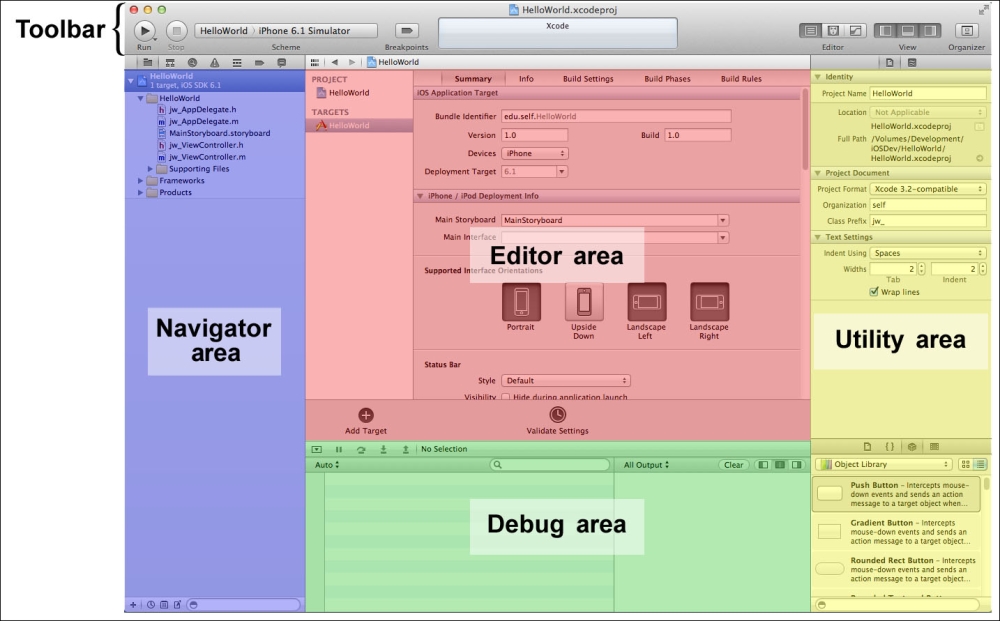
Task: Open the Organizer window
Action: [x=967, y=31]
